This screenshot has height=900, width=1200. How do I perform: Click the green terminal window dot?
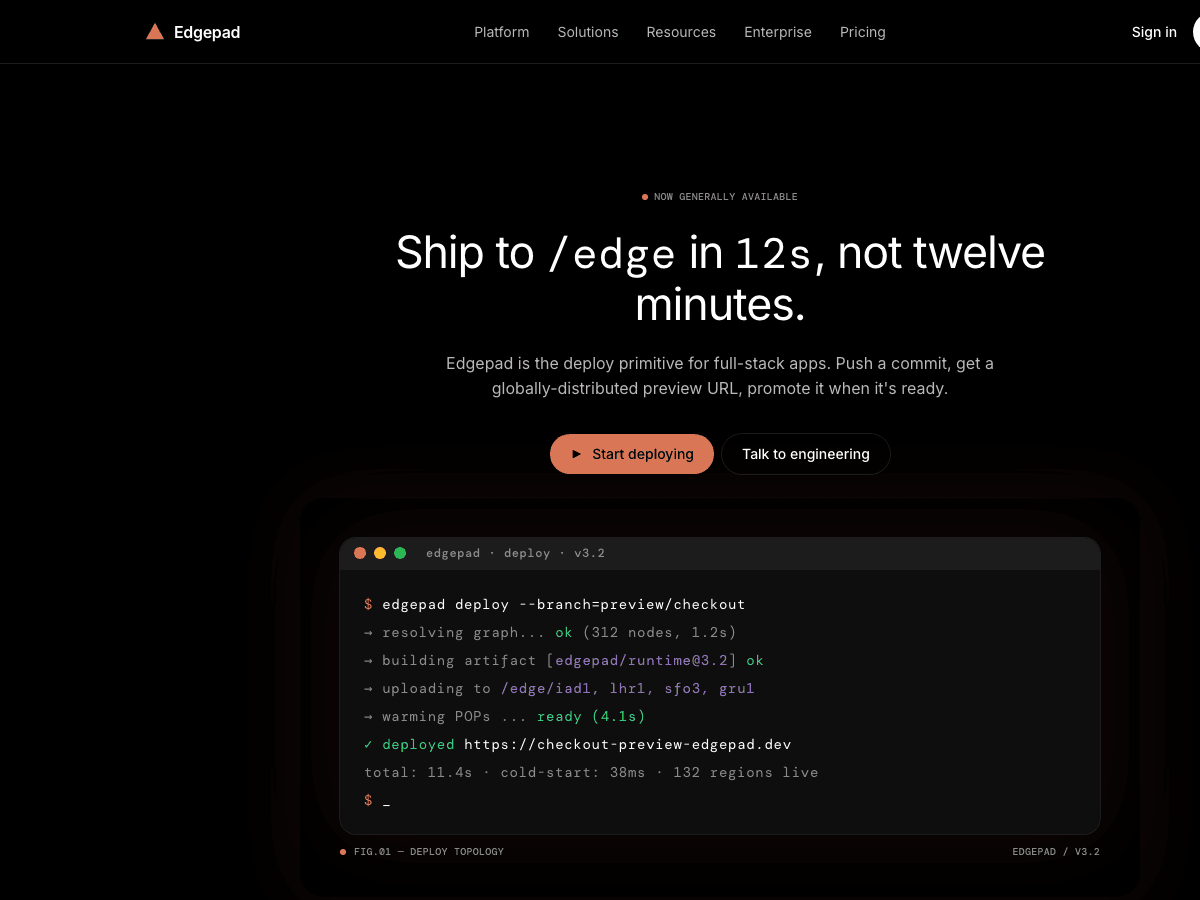point(400,553)
